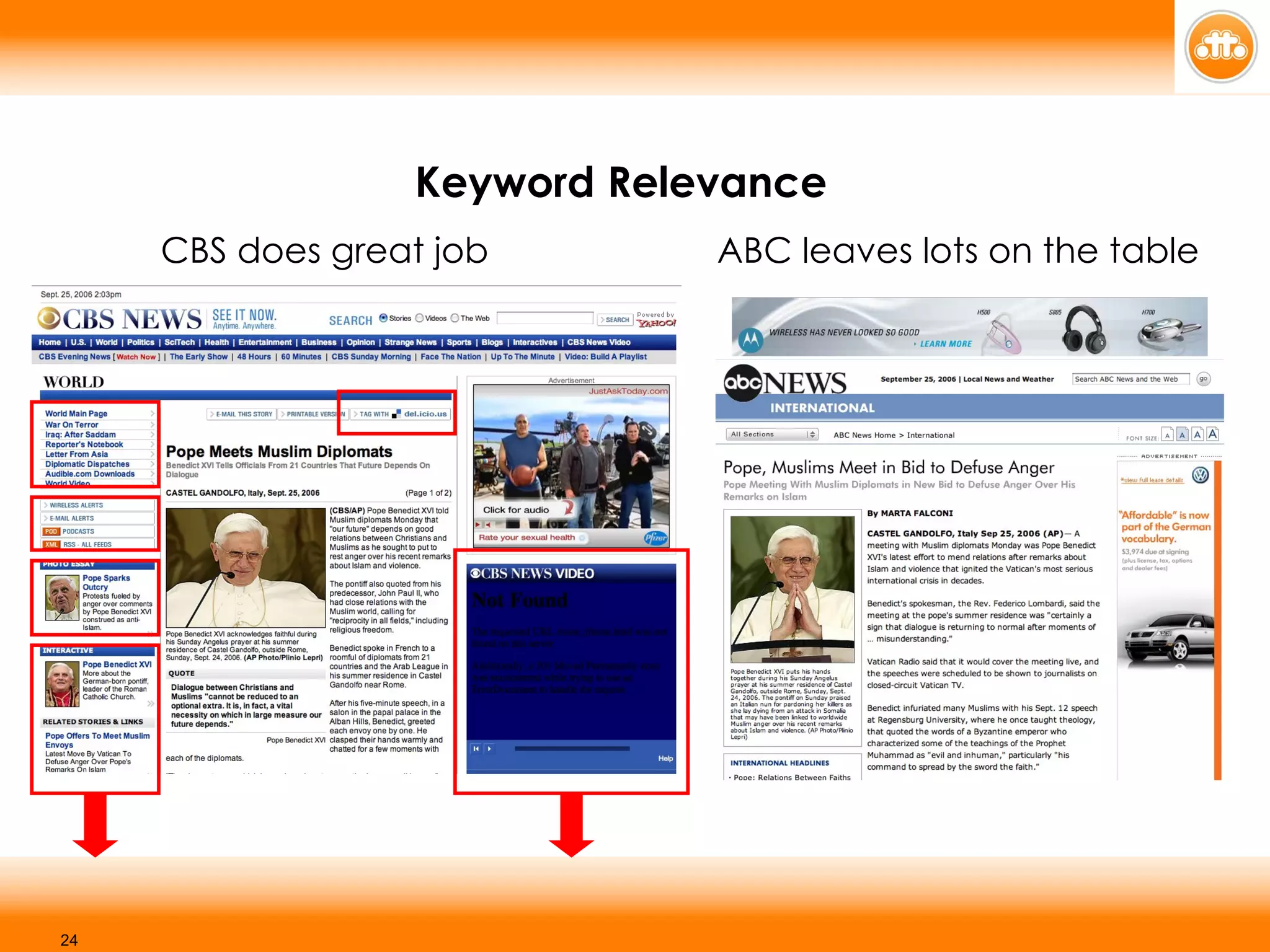
Task: Click the CBS video progress bar
Action: (572, 749)
